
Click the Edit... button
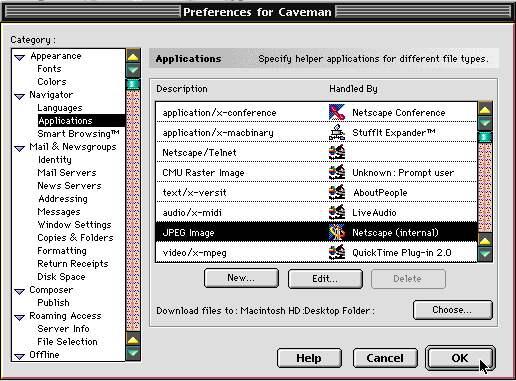tap(325, 279)
